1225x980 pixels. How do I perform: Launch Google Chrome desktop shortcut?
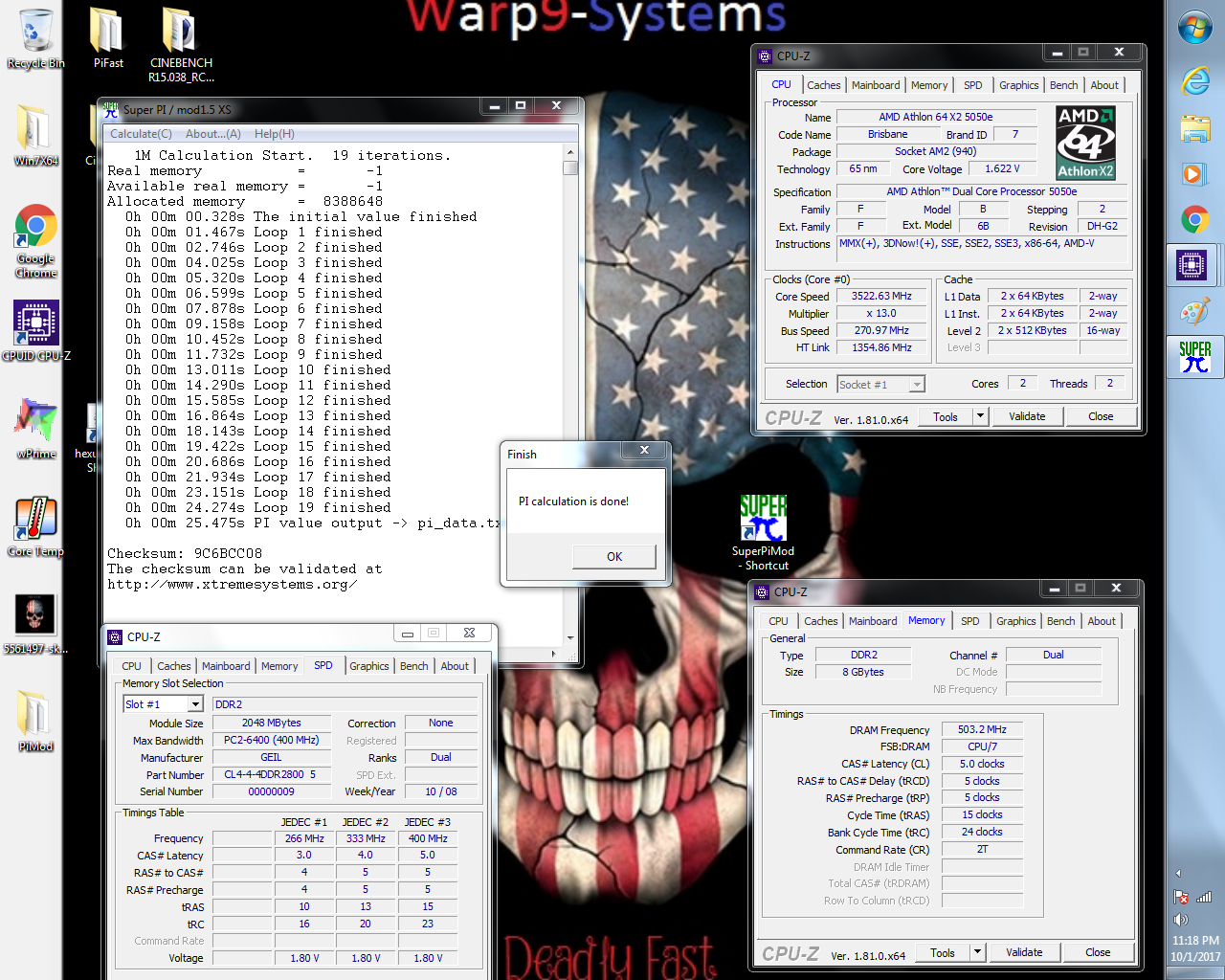[35, 241]
